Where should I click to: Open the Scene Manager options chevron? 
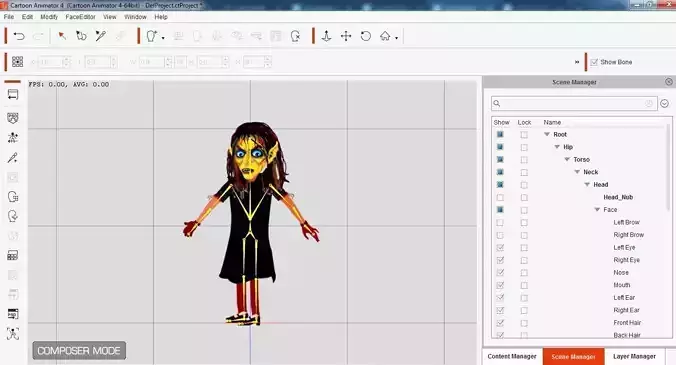coord(664,103)
